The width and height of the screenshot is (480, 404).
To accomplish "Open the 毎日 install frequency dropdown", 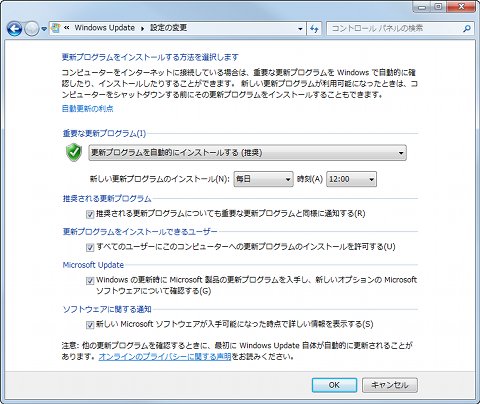I will pos(263,179).
